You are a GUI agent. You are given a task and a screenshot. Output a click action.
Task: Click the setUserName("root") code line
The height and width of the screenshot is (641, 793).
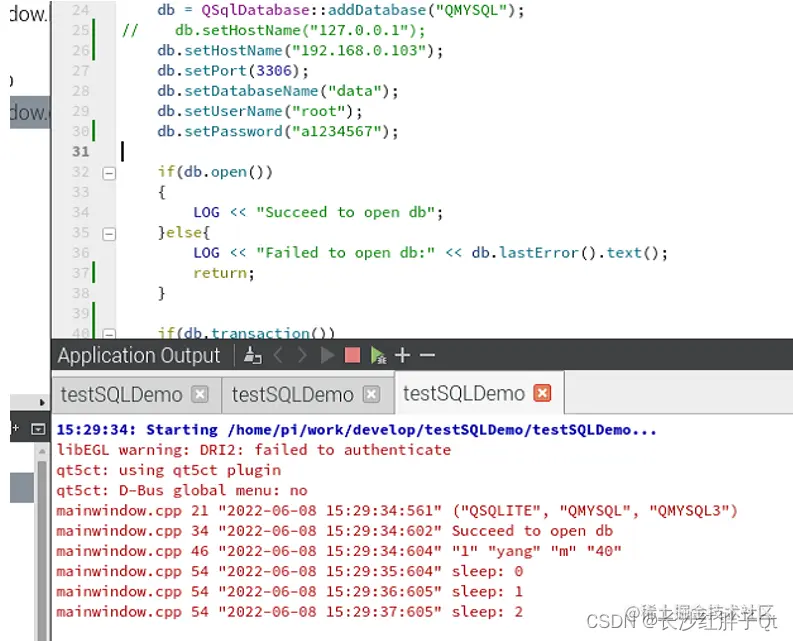tap(259, 111)
